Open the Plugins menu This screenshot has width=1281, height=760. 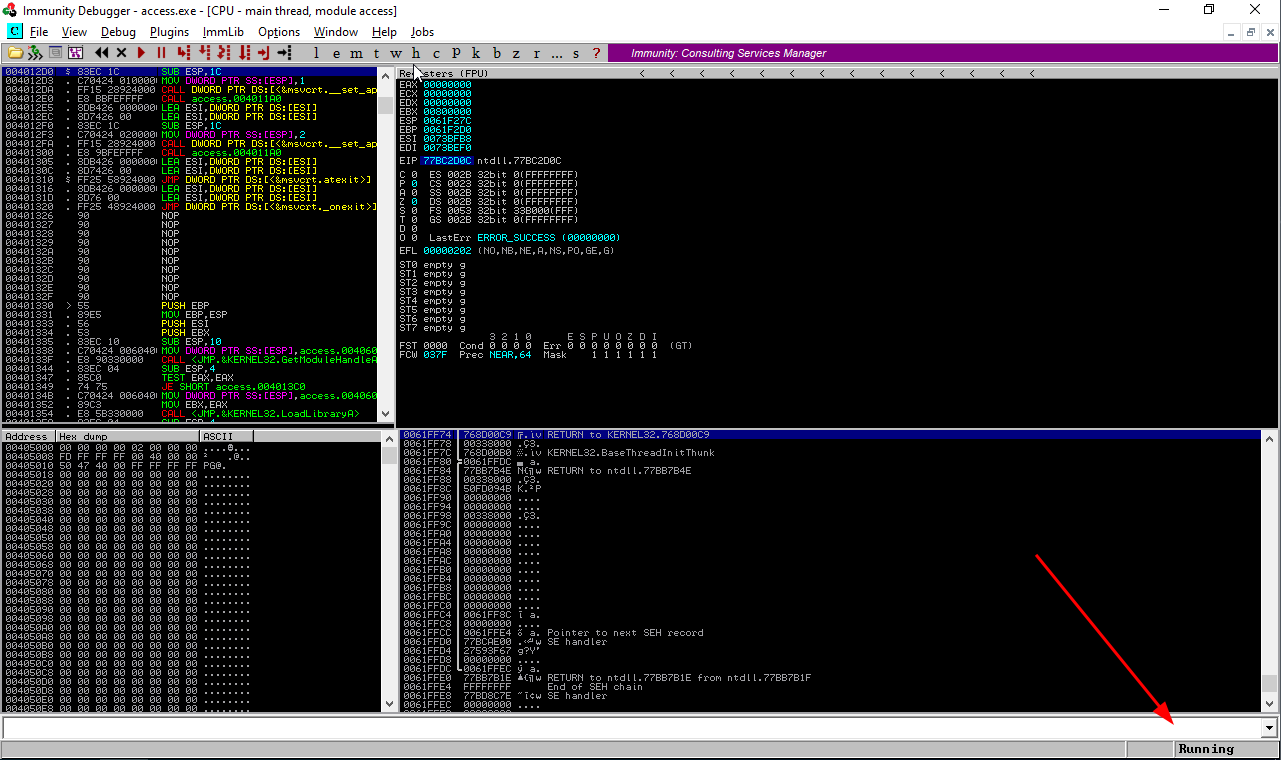pyautogui.click(x=169, y=32)
